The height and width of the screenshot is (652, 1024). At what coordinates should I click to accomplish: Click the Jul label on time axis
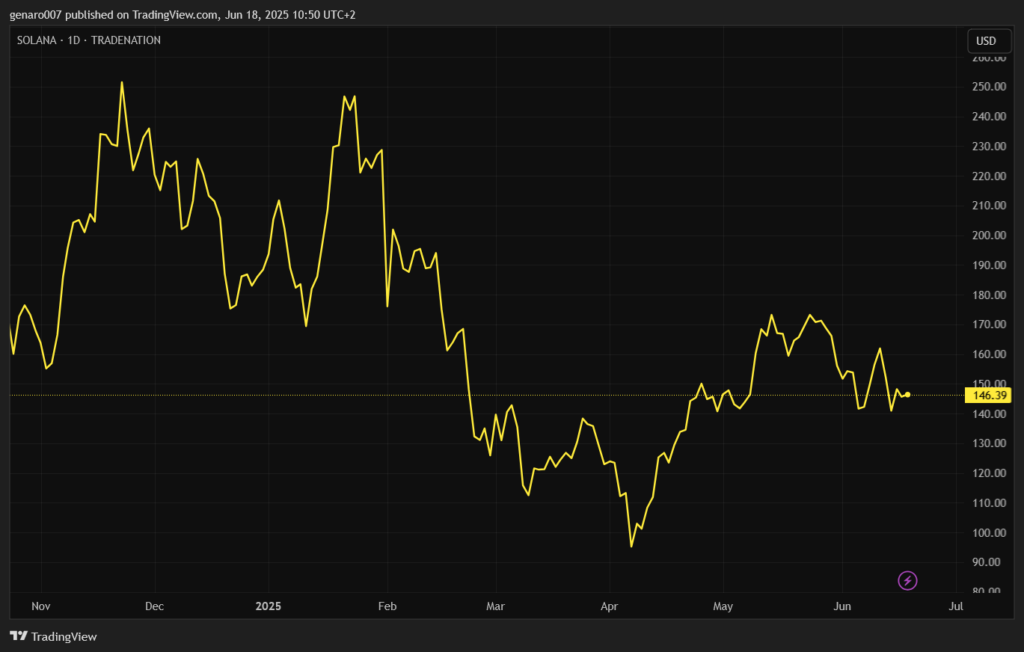pos(956,606)
